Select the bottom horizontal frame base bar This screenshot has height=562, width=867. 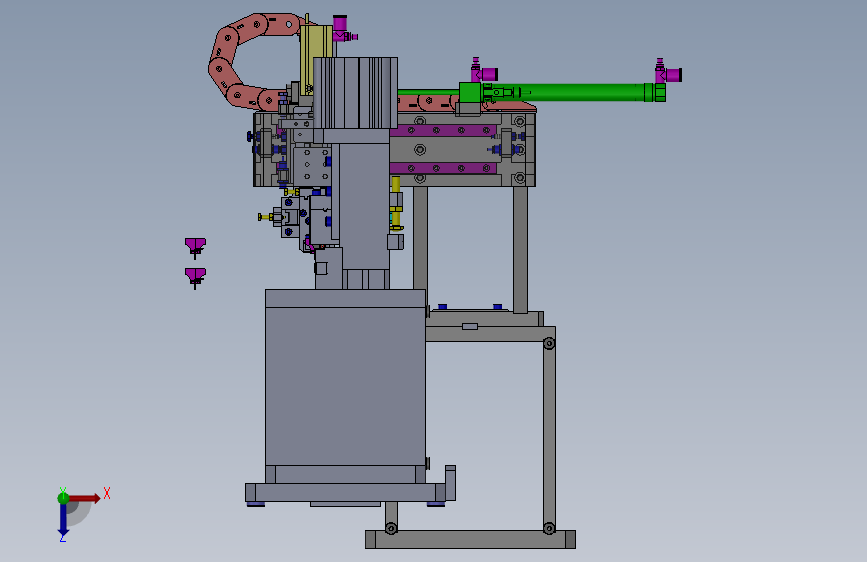(x=471, y=539)
